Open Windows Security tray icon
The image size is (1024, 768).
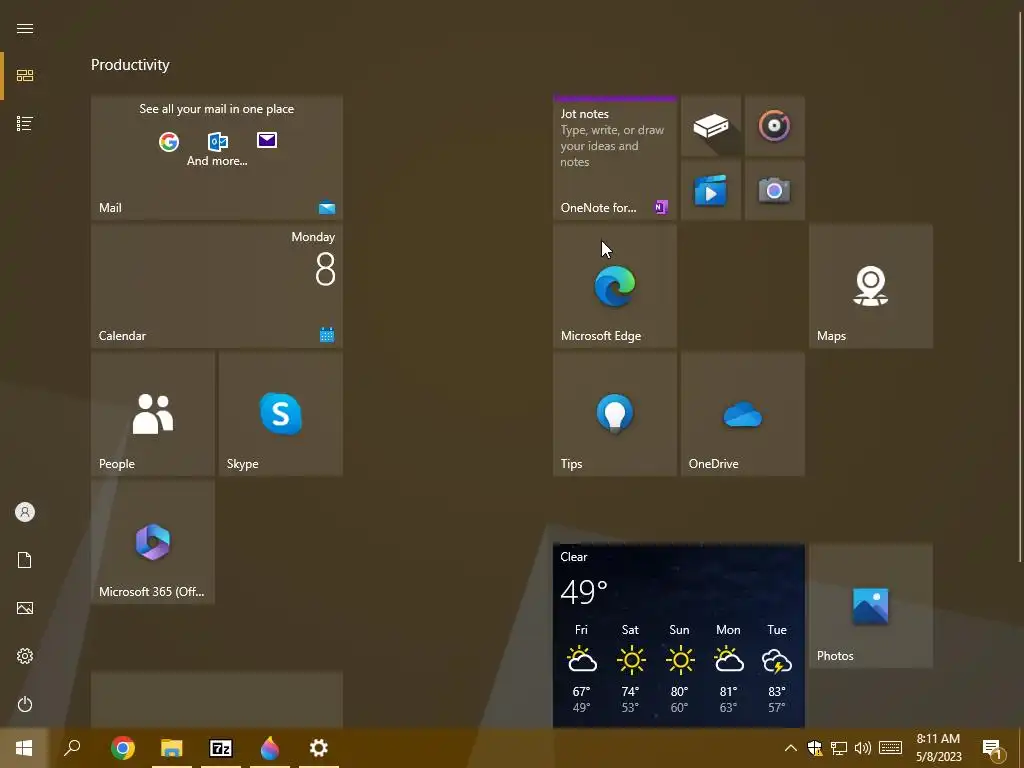[814, 748]
